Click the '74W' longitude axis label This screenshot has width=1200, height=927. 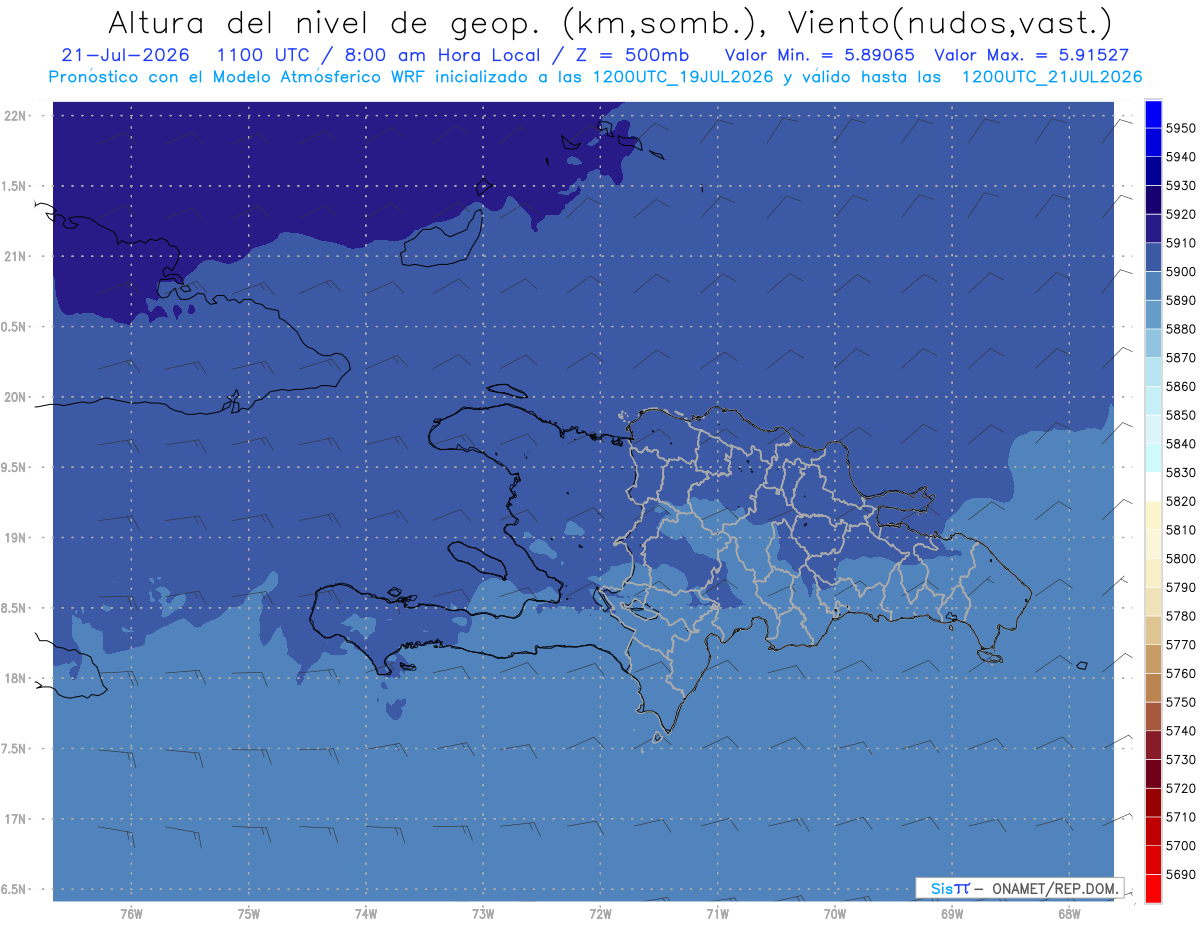pos(366,913)
